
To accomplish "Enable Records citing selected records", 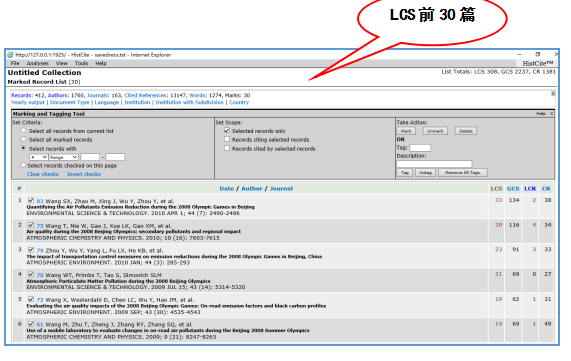I will coord(227,139).
